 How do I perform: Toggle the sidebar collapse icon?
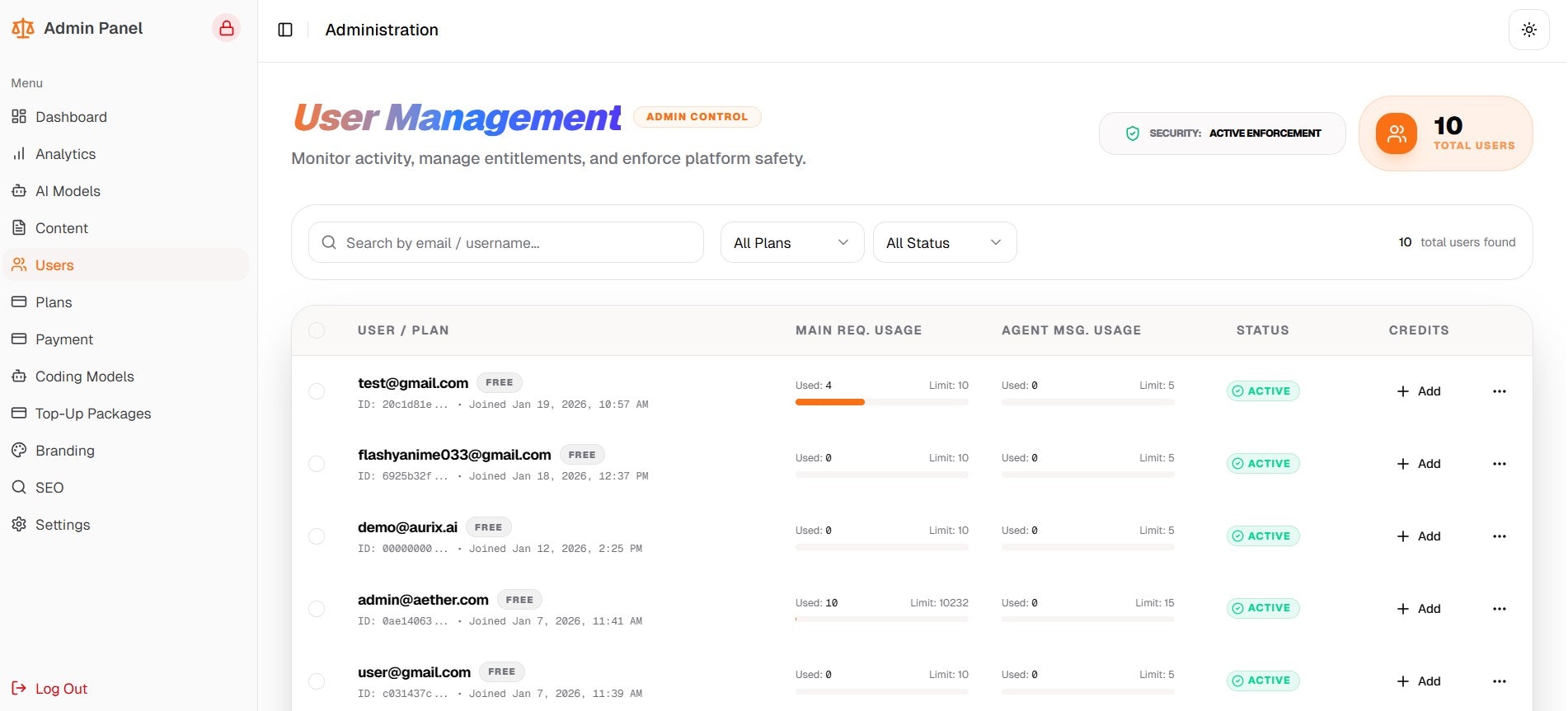[x=285, y=30]
